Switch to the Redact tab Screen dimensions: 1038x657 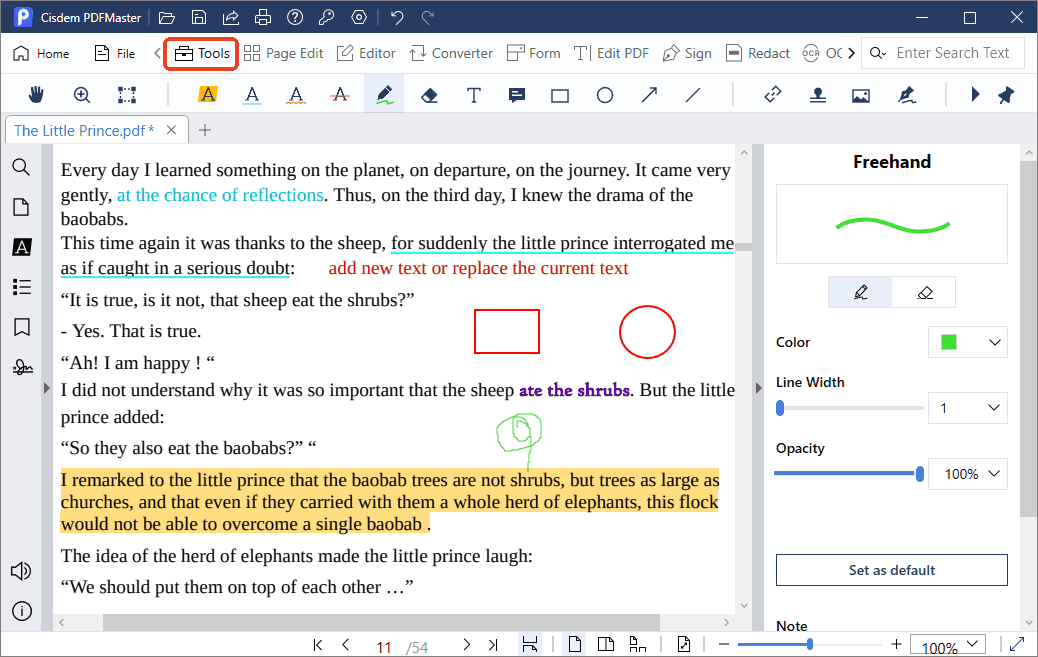[758, 53]
